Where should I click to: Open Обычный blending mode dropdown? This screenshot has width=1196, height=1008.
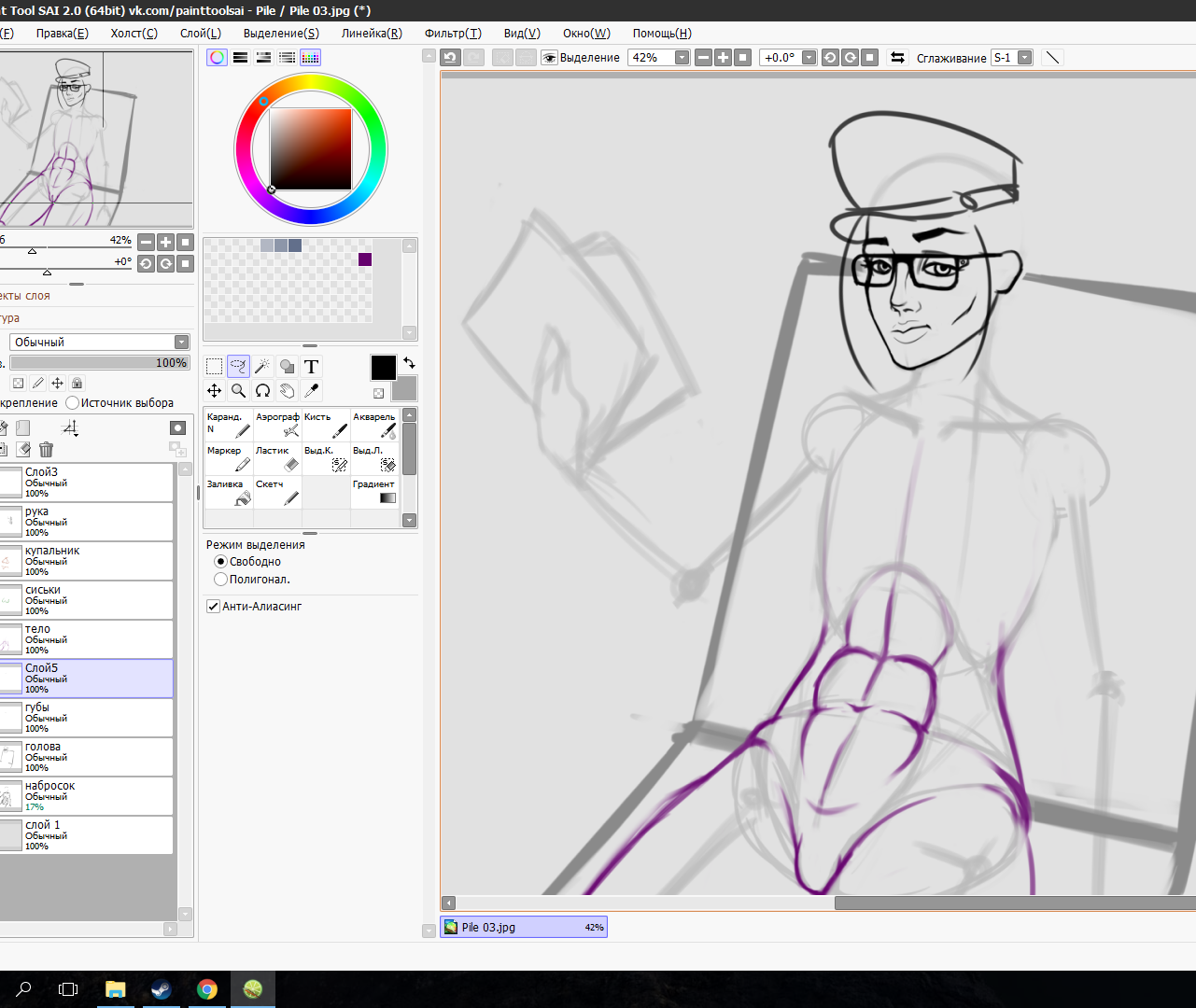pyautogui.click(x=99, y=343)
